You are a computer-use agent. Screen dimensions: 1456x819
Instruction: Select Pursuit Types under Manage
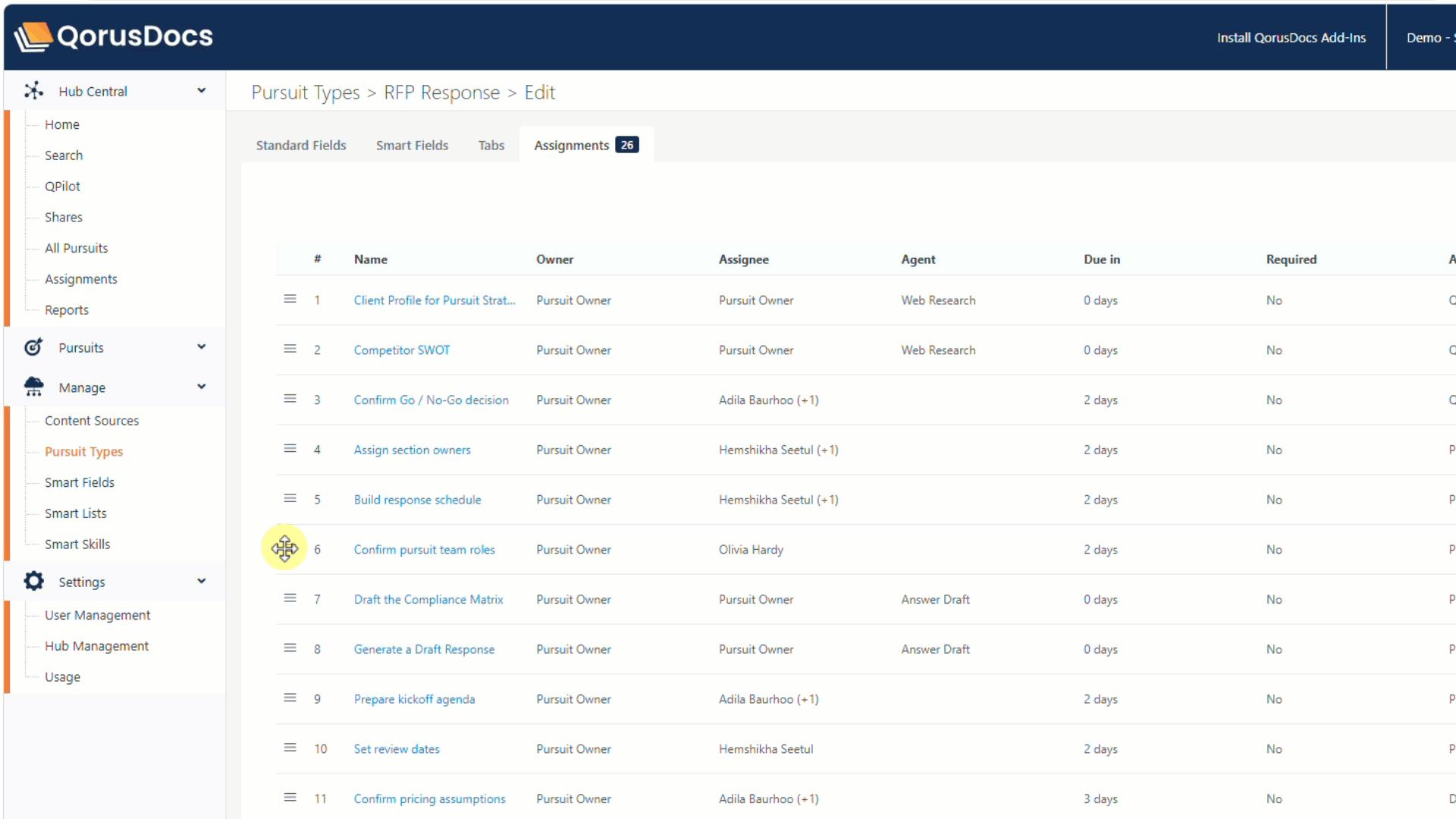pos(83,452)
